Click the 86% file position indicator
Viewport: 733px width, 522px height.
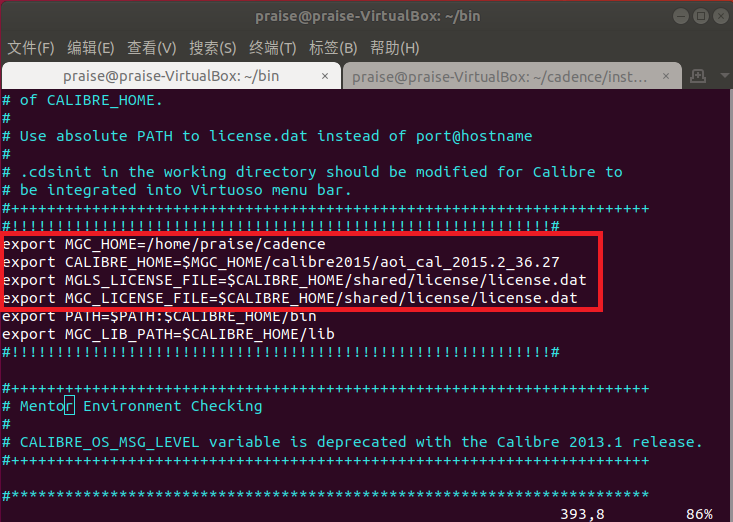click(699, 514)
